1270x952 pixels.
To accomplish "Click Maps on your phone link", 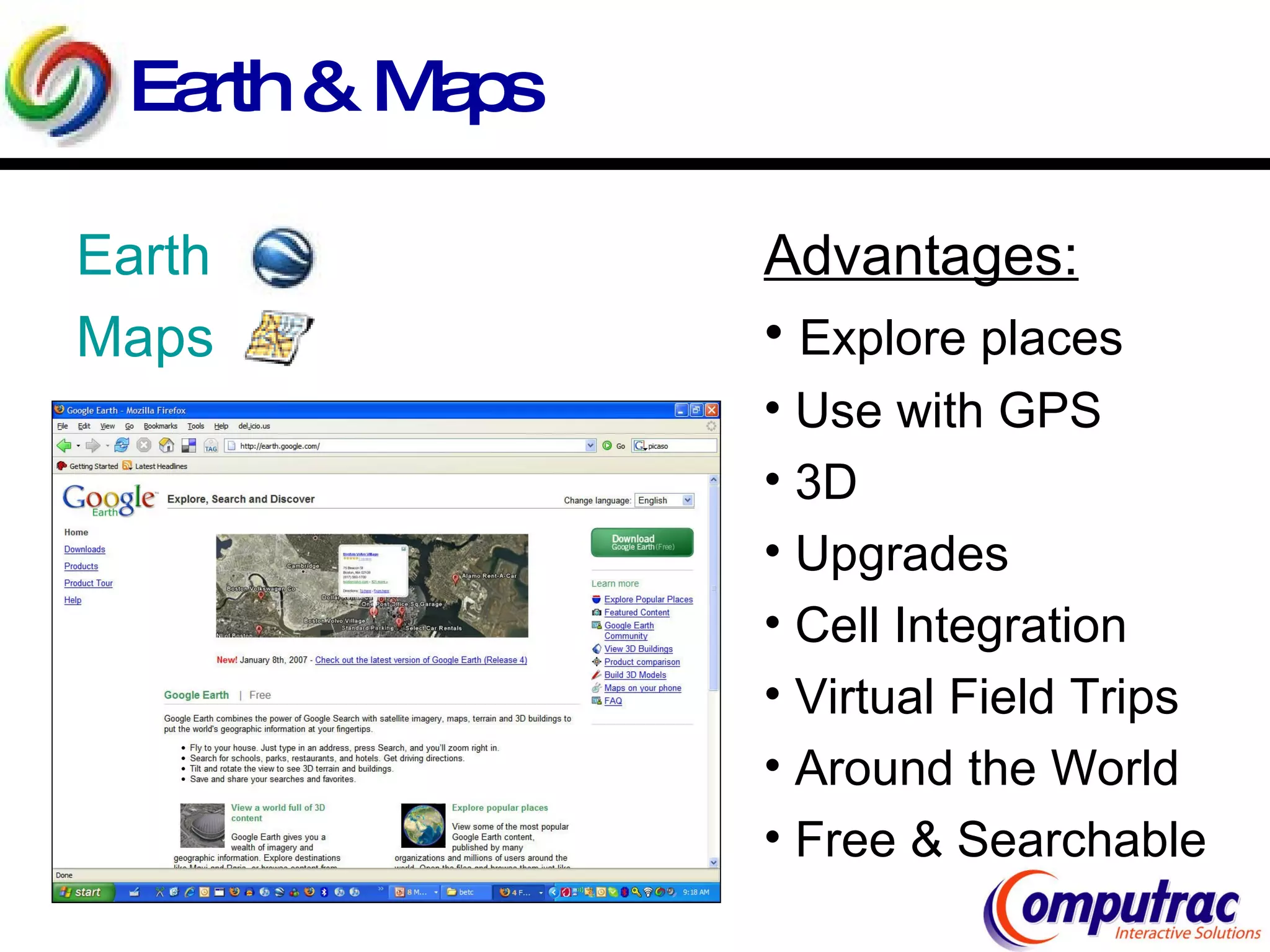I will click(642, 688).
